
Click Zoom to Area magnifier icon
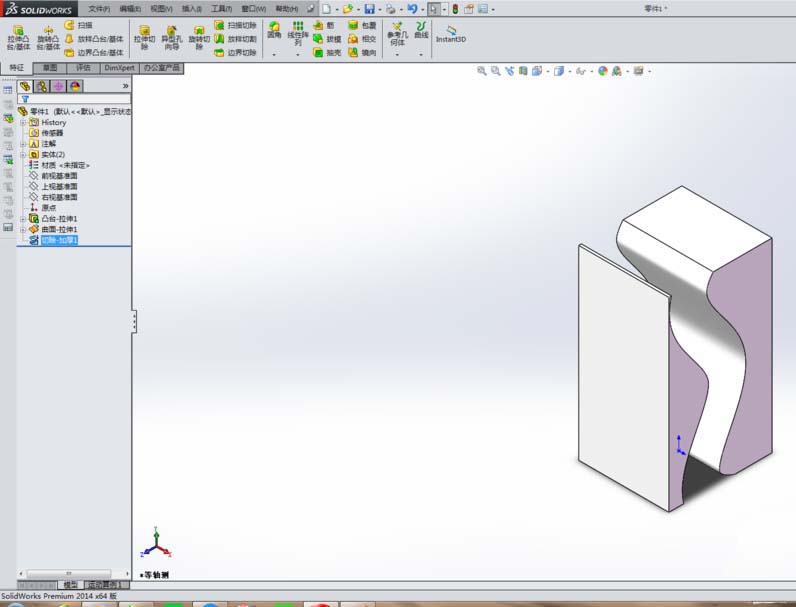(x=495, y=71)
